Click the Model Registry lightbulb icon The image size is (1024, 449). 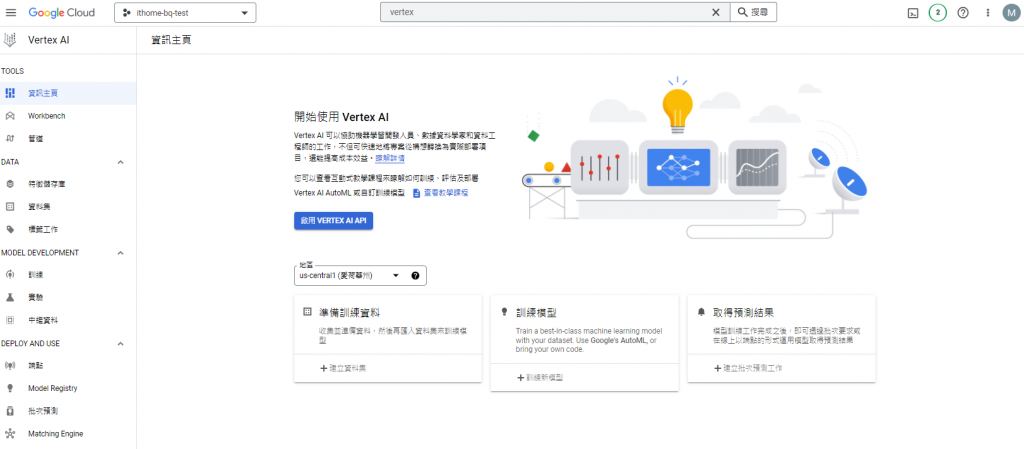10,388
